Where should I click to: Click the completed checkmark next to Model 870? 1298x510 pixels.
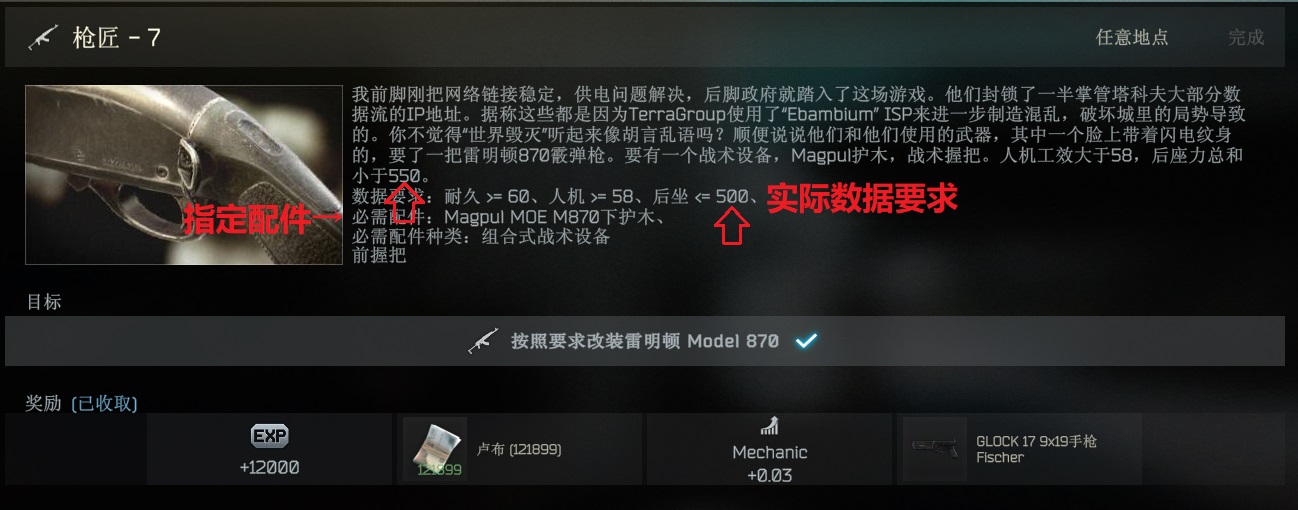[806, 341]
